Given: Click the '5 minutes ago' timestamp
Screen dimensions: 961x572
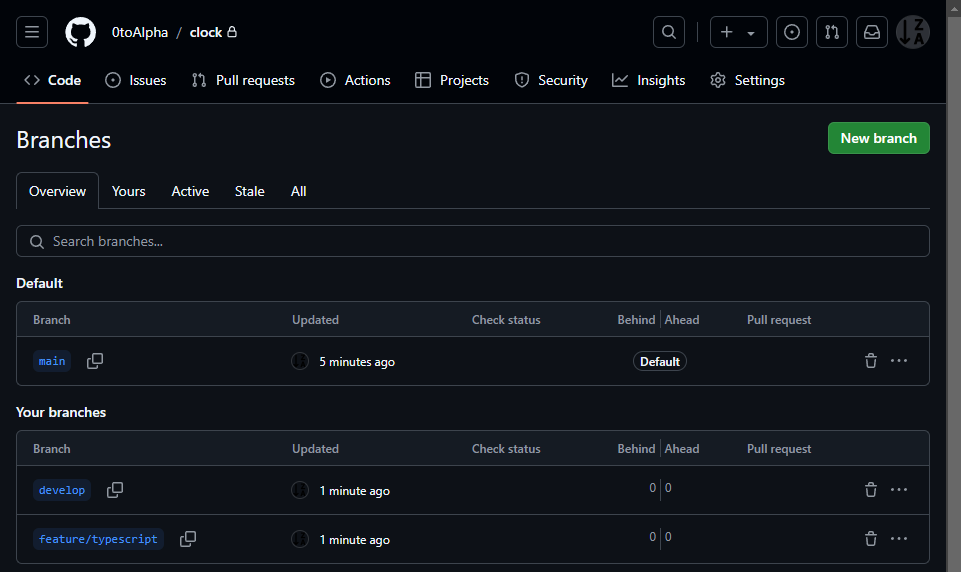Looking at the screenshot, I should (357, 362).
